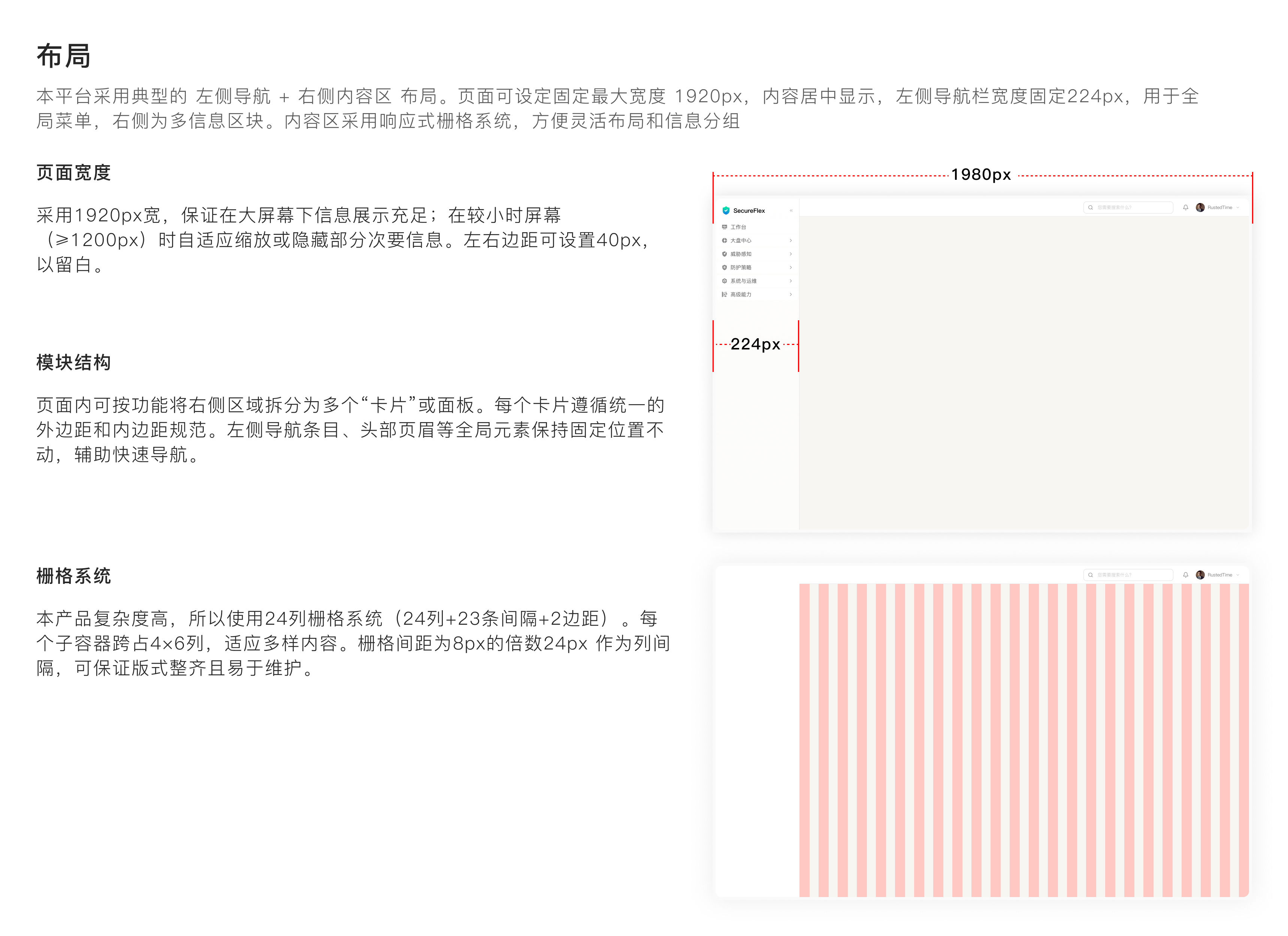Click the 高级能力 branch icon

[724, 295]
